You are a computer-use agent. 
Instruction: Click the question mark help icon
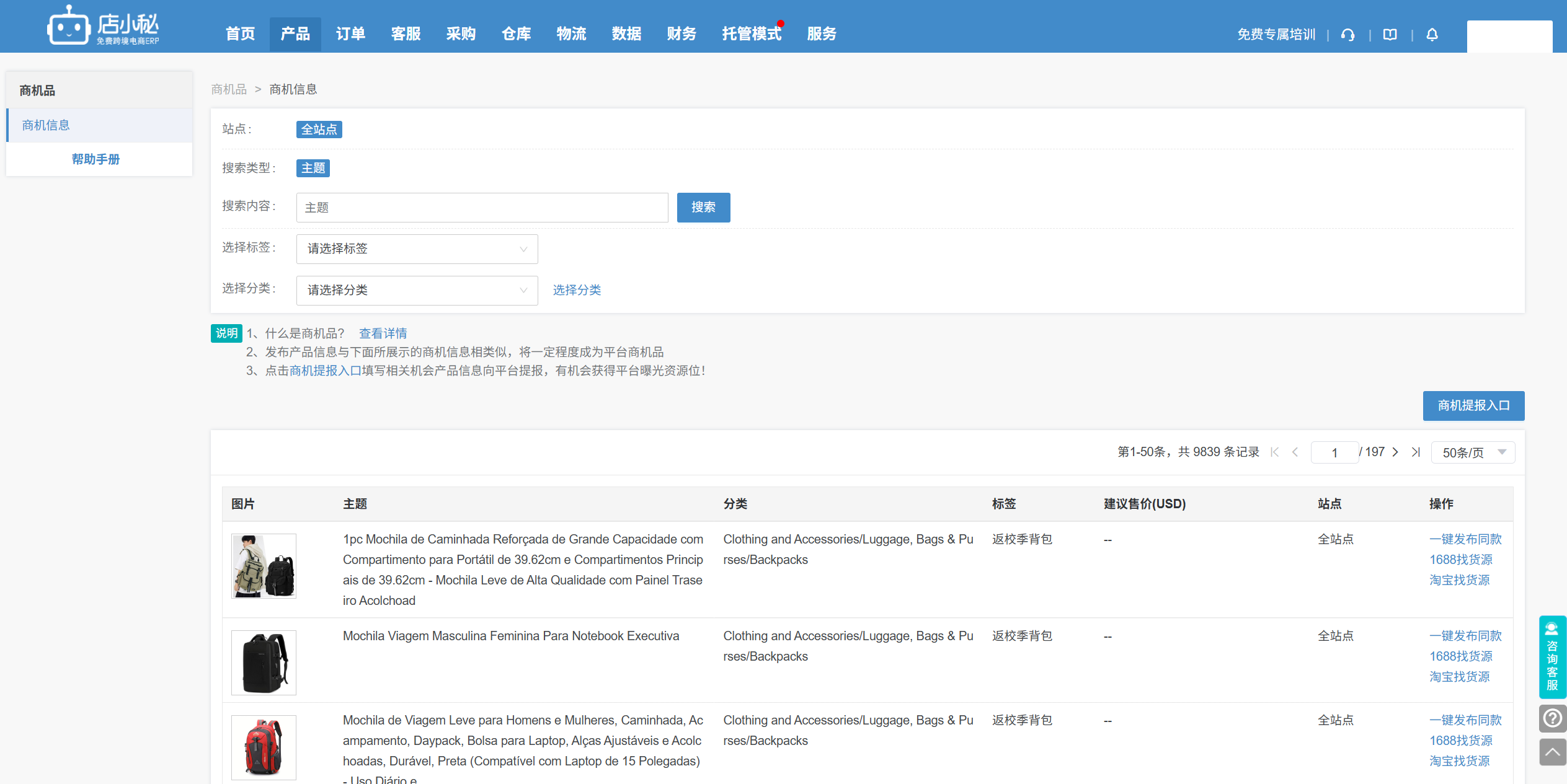[1552, 718]
